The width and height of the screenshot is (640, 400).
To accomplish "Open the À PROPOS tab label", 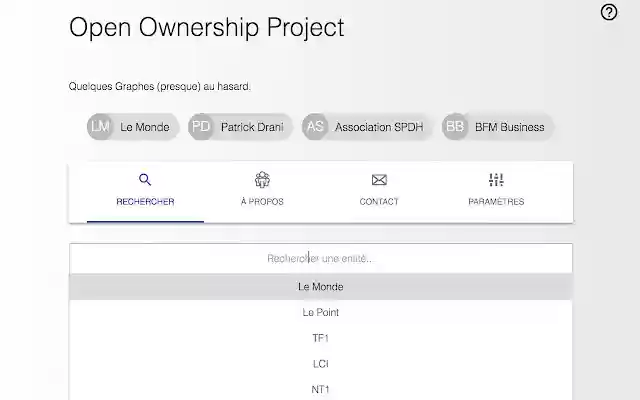I will pos(262,202).
